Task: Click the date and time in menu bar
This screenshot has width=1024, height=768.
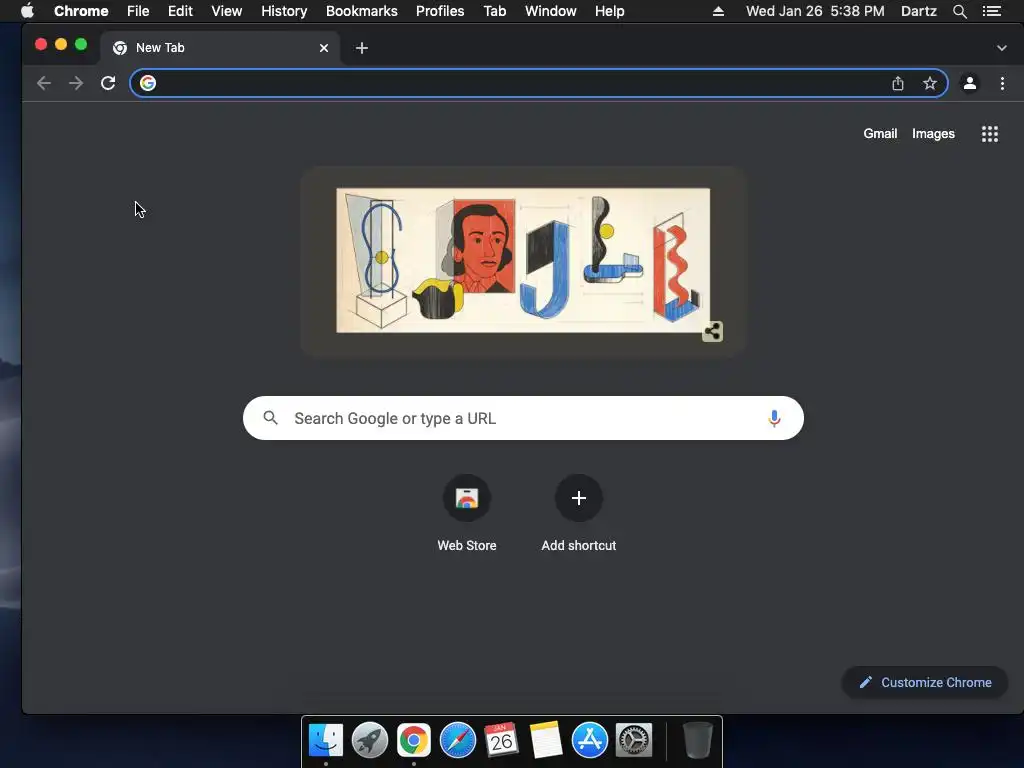Action: click(815, 11)
